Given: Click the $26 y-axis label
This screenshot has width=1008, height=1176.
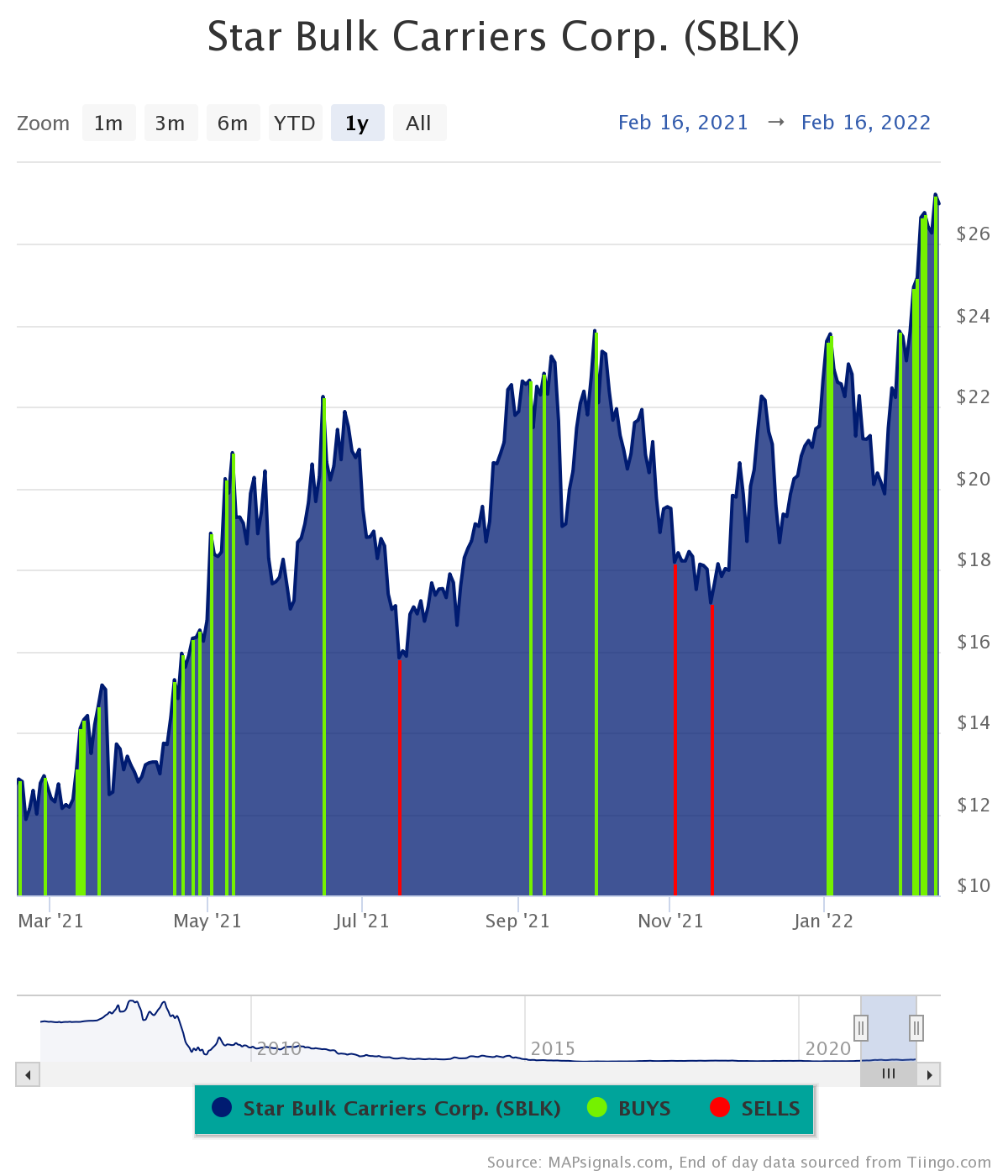Looking at the screenshot, I should click(974, 234).
